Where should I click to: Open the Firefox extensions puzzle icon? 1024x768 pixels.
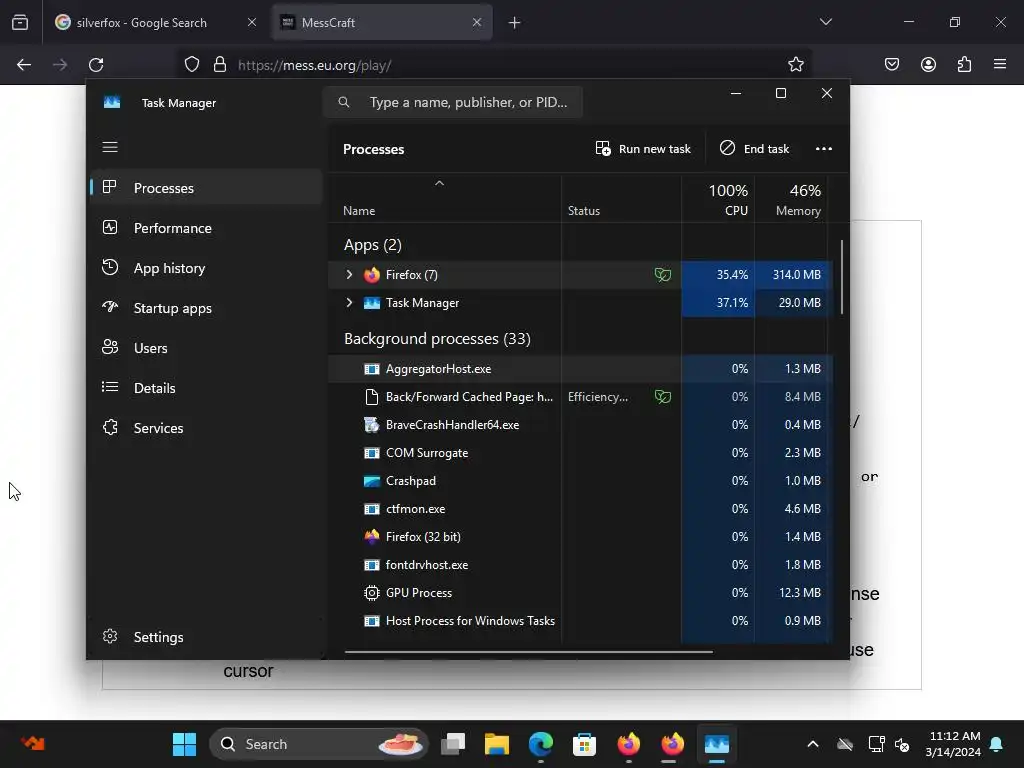[x=964, y=64]
